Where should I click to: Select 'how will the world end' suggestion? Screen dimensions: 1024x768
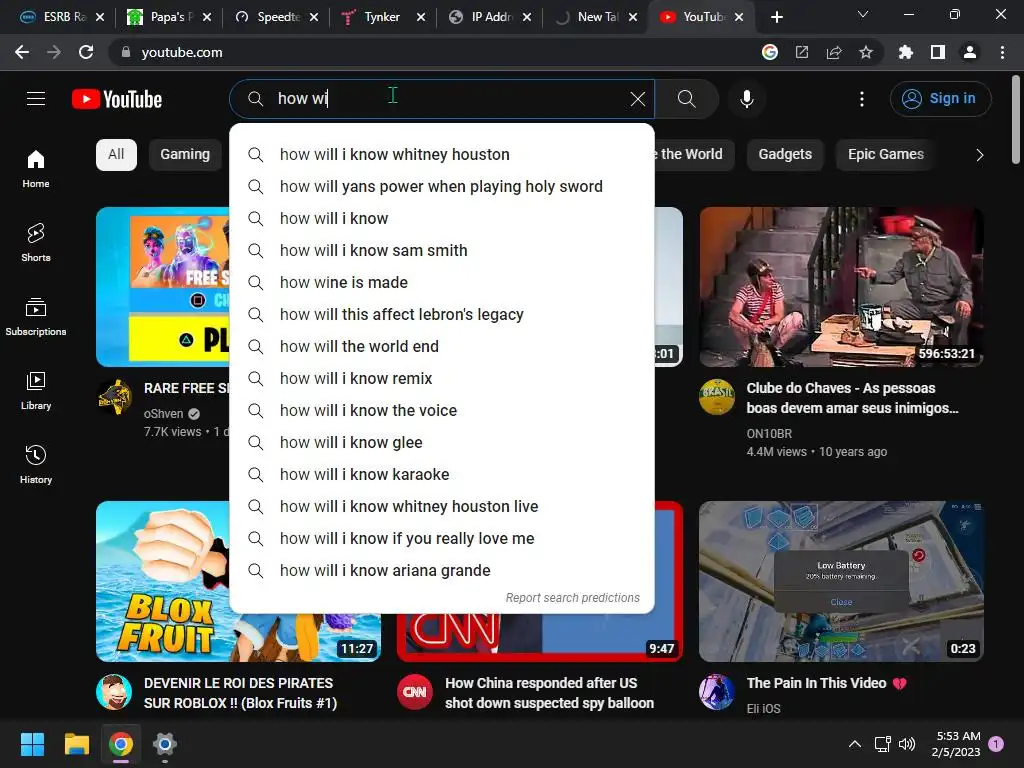pos(442,346)
